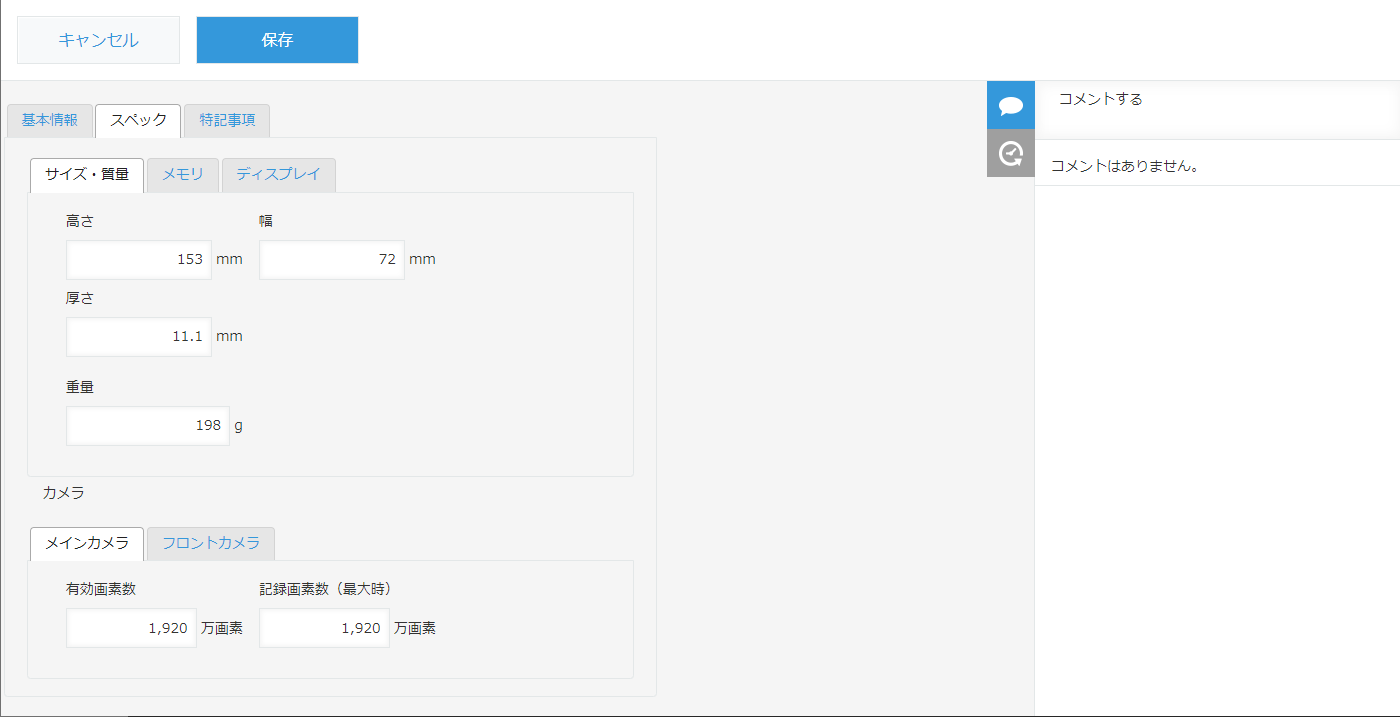The height and width of the screenshot is (717, 1400).
Task: Select the メインカメラ tab
Action: click(x=87, y=543)
